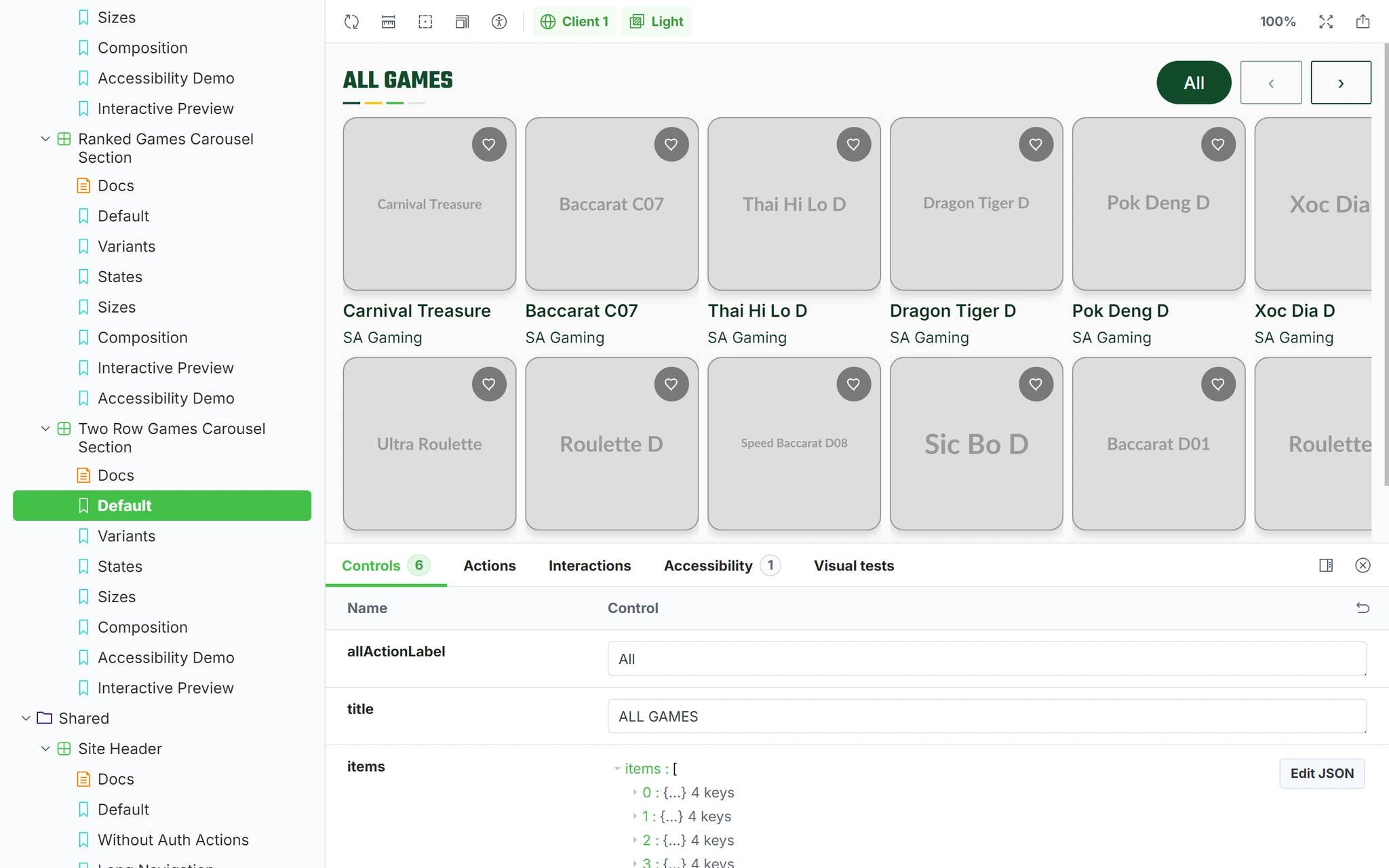The image size is (1389, 868).
Task: Enter full screen mode icon
Action: point(1326,22)
